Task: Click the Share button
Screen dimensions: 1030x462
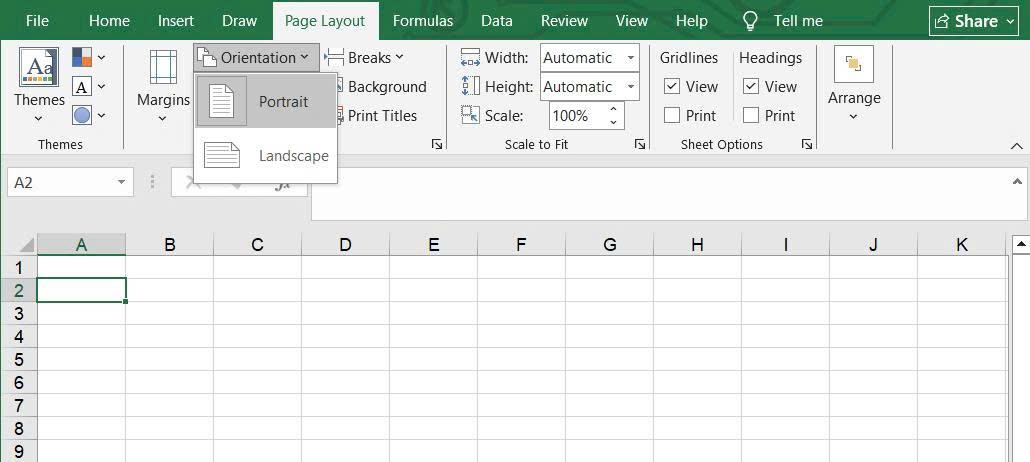Action: point(974,21)
